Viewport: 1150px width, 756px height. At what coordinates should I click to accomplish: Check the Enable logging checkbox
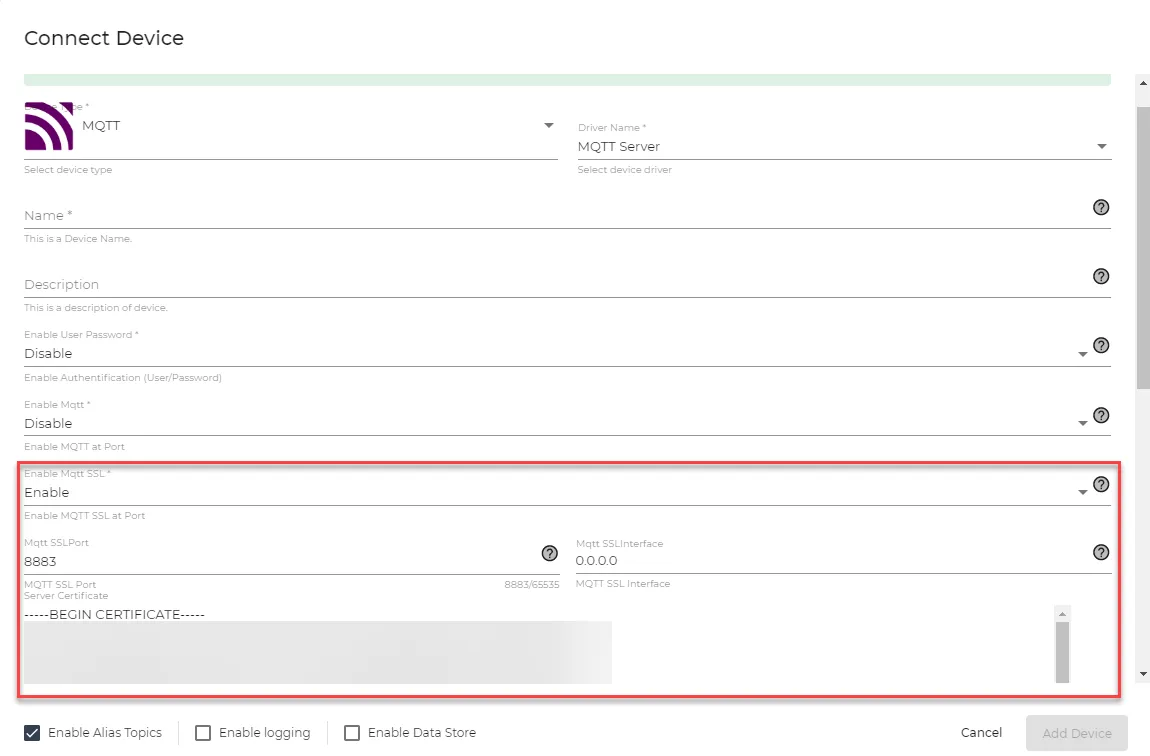[203, 733]
